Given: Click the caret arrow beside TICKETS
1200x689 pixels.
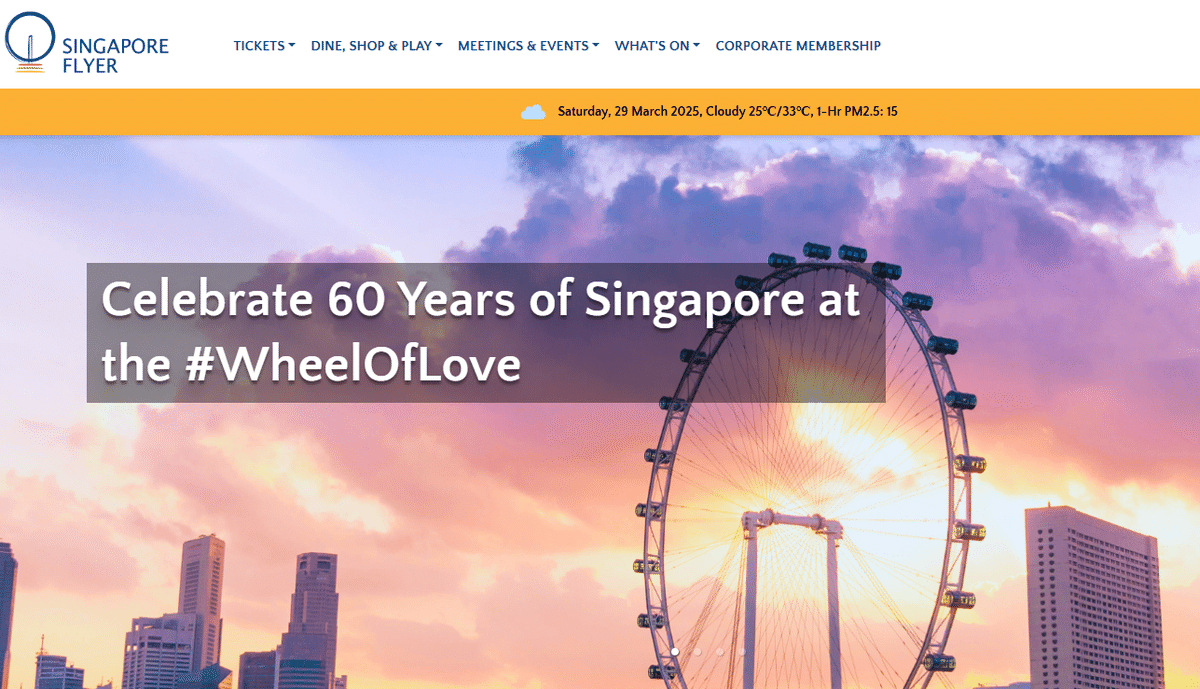Looking at the screenshot, I should [x=292, y=45].
